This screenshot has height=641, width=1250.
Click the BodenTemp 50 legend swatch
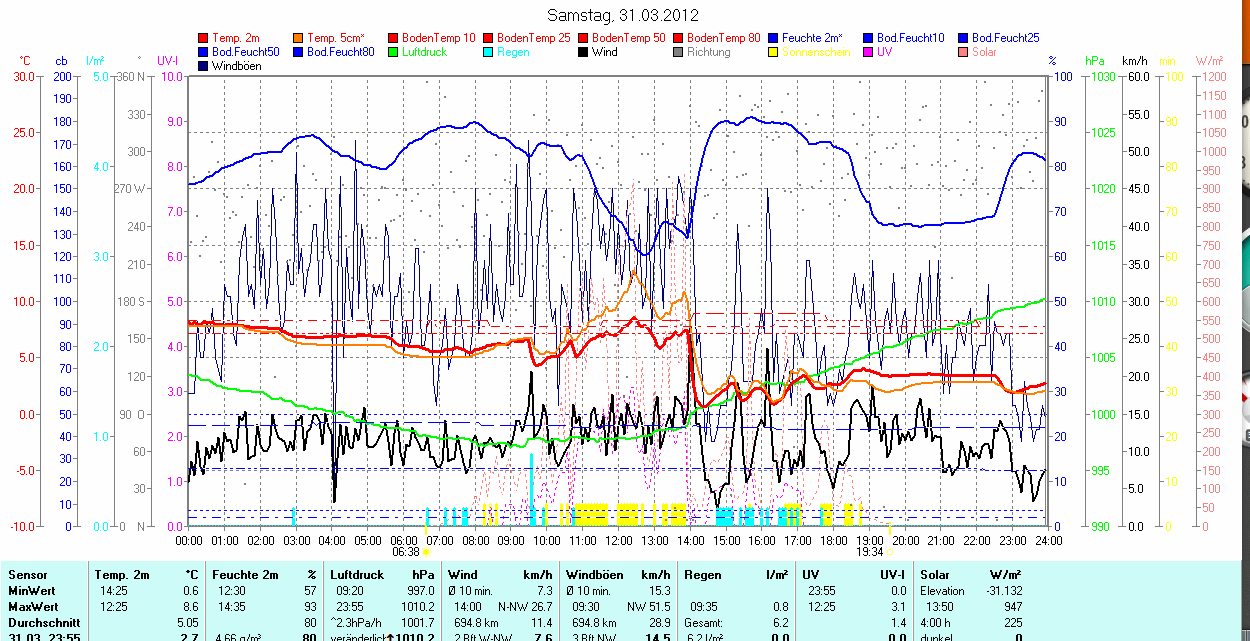pyautogui.click(x=583, y=38)
